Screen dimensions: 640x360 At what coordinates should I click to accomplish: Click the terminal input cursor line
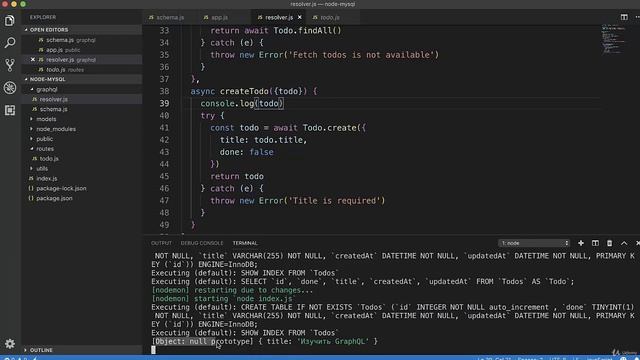coord(153,350)
